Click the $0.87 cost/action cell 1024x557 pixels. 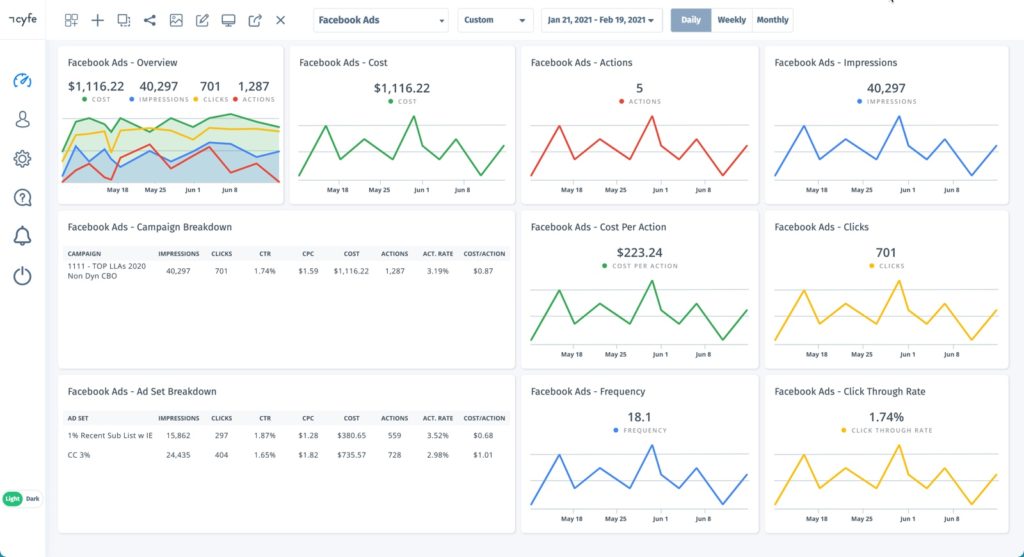pyautogui.click(x=483, y=271)
